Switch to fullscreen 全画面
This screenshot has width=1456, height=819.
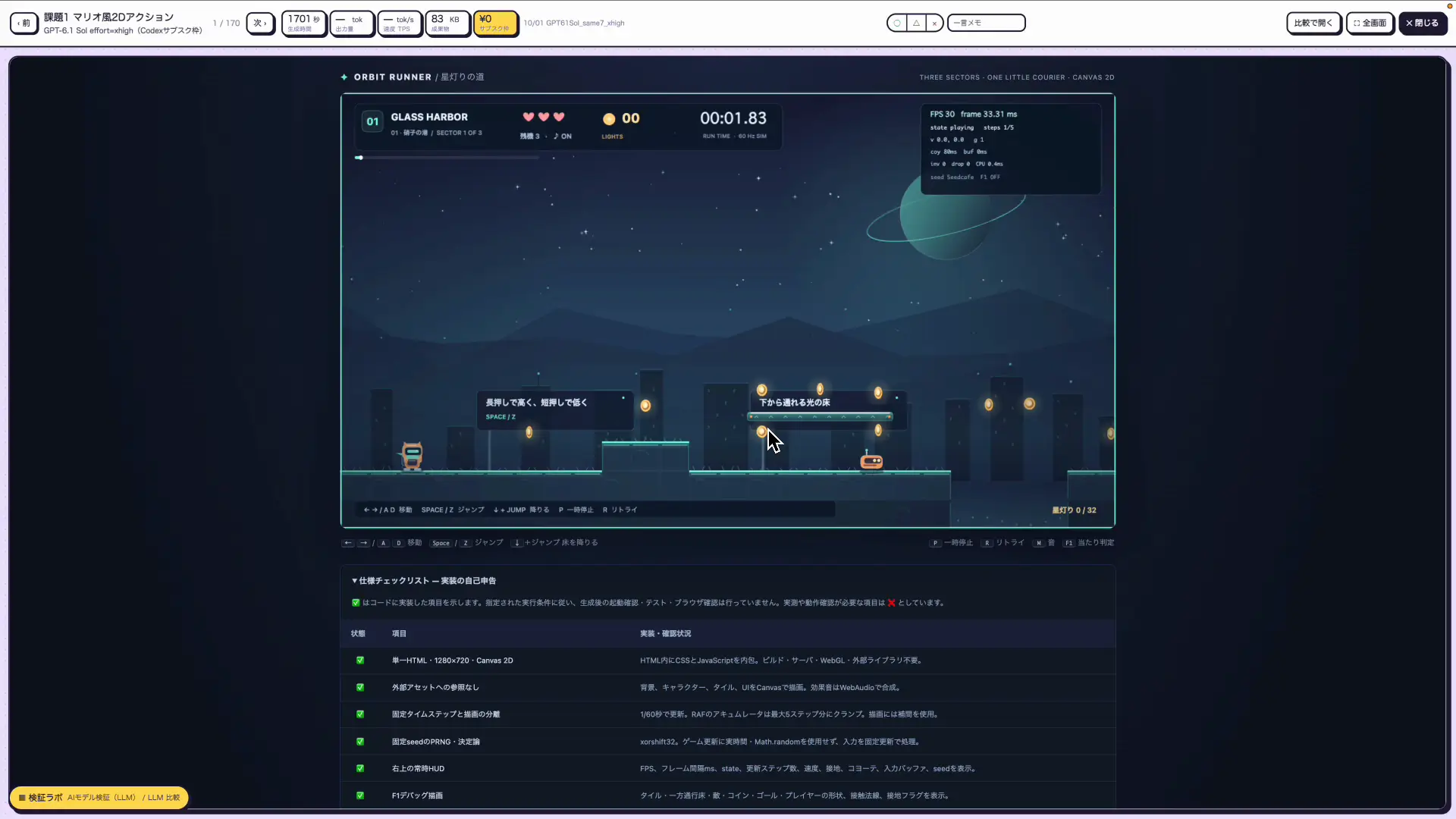(1370, 23)
